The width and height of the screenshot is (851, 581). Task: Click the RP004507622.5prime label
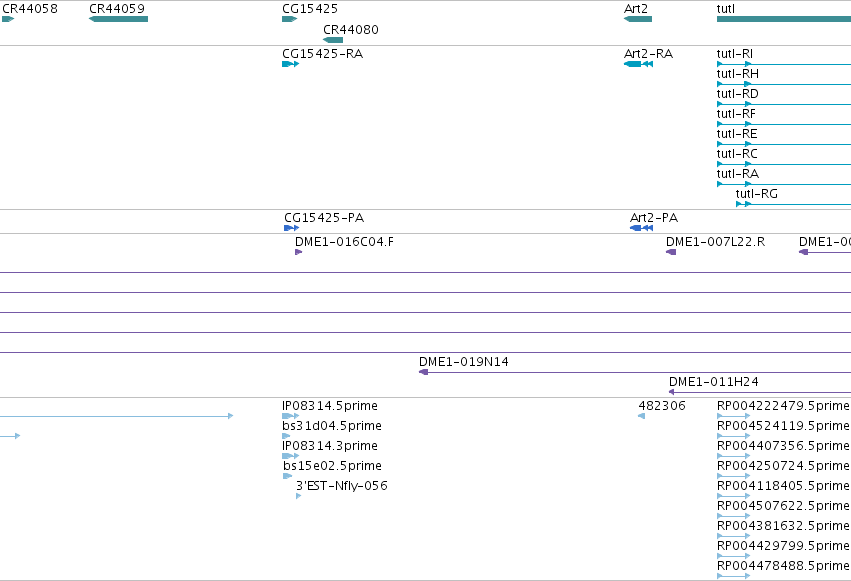(783, 506)
